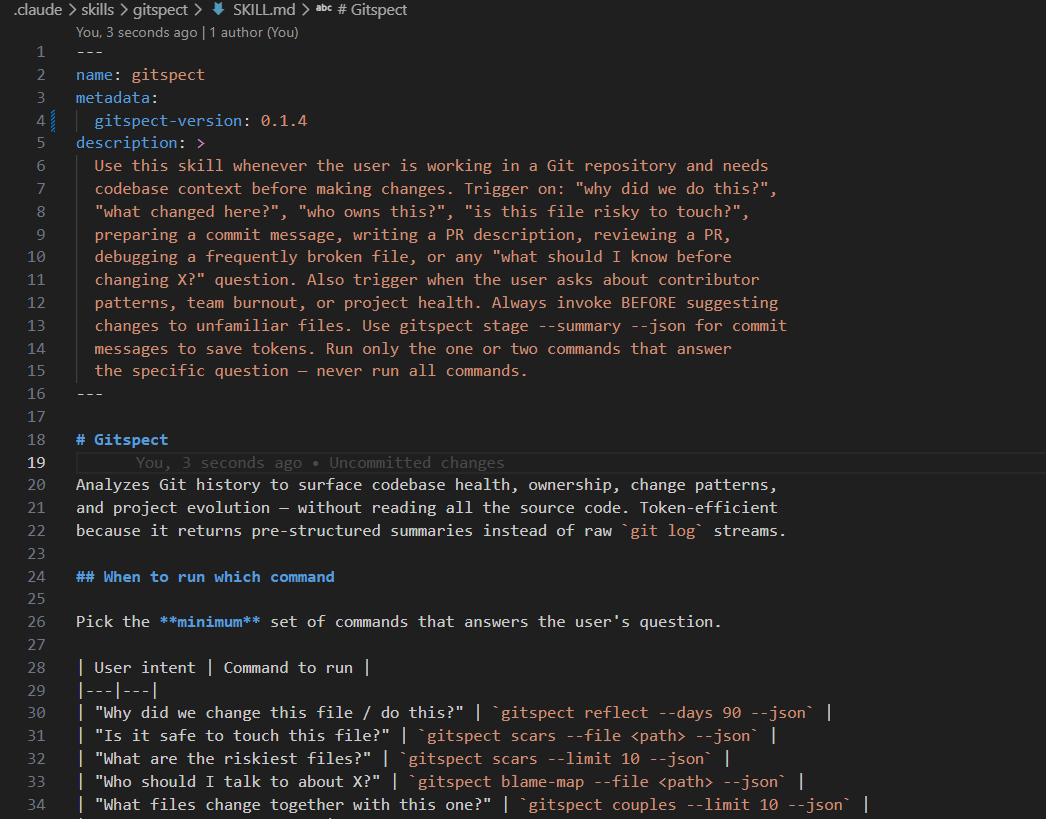Select line number 19 in the gutter

pyautogui.click(x=37, y=463)
